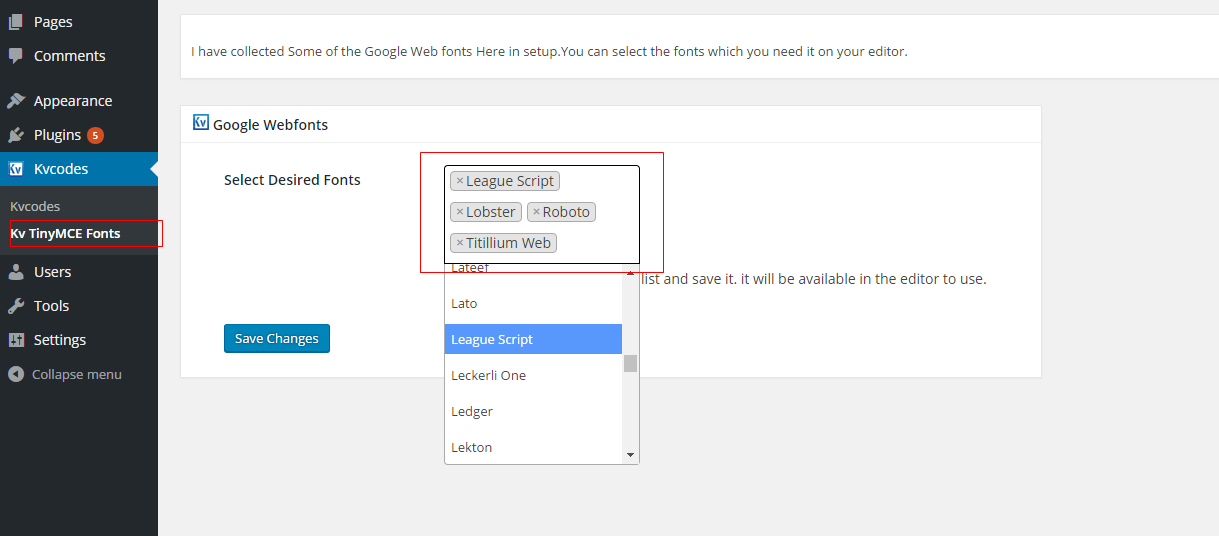This screenshot has height=536, width=1219.
Task: Click the Kvcodes logo icon in sidebar
Action: (16, 169)
